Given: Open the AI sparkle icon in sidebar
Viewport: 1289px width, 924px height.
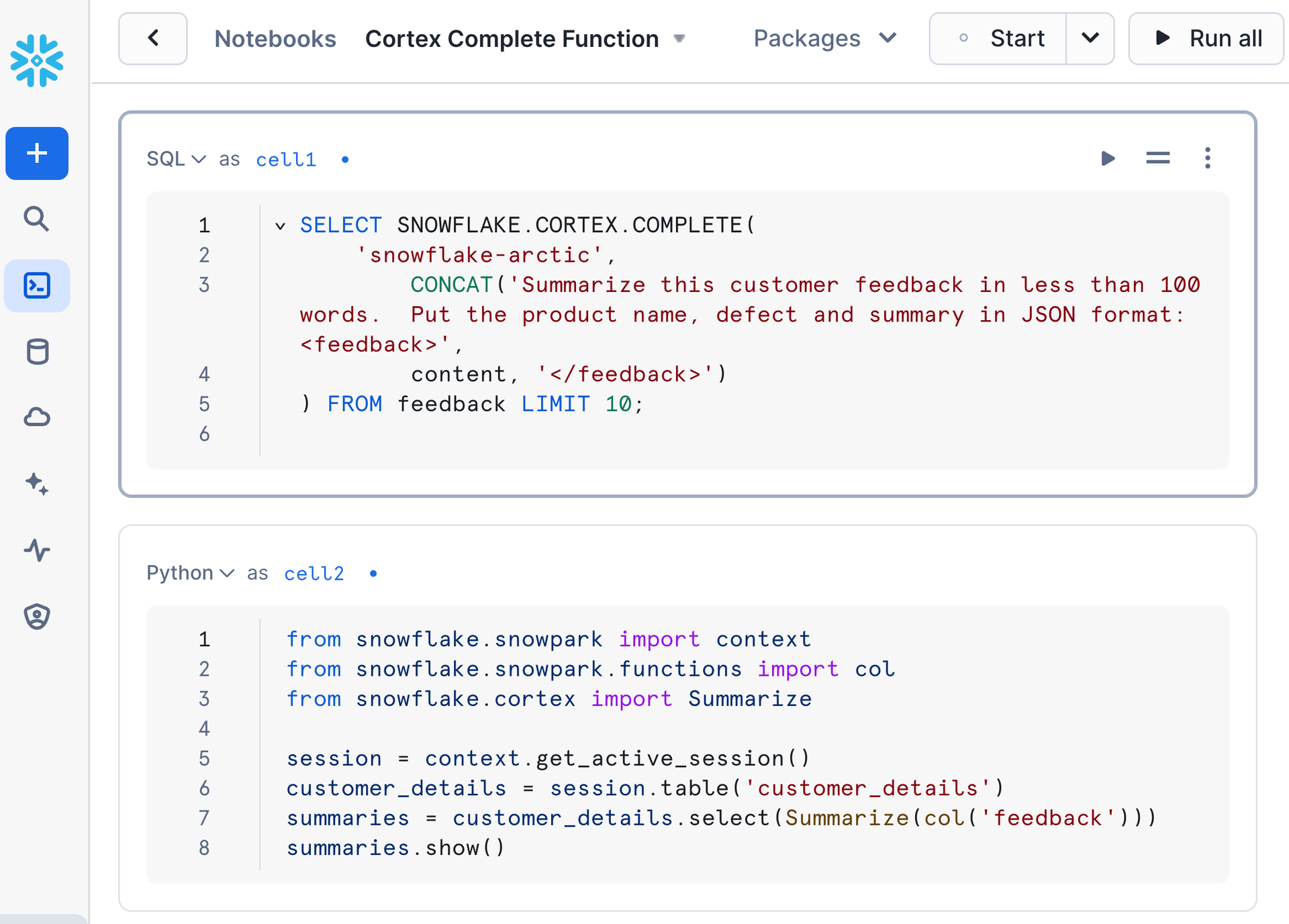Looking at the screenshot, I should [37, 484].
